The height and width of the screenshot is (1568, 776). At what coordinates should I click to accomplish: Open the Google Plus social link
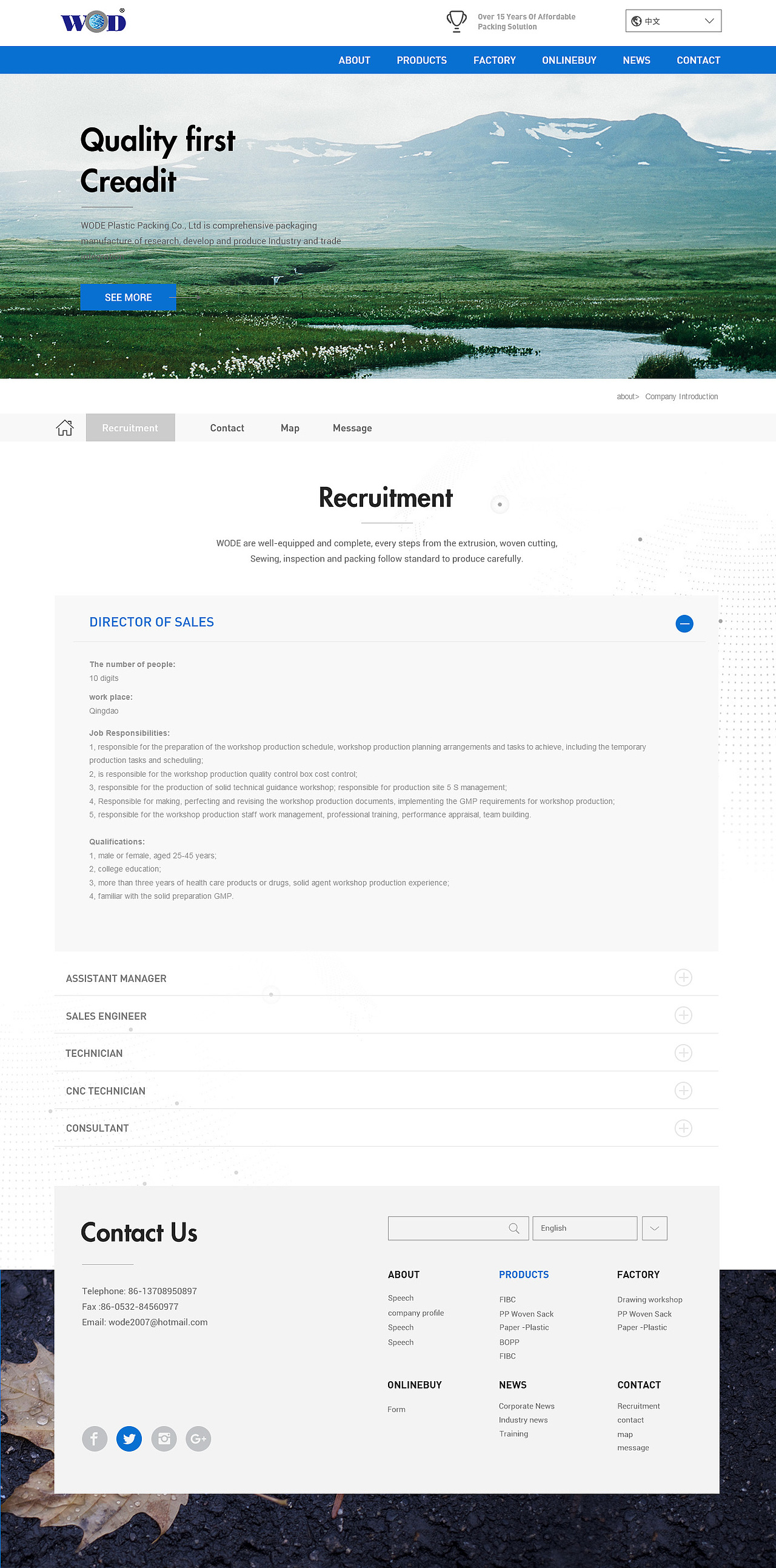click(198, 1438)
